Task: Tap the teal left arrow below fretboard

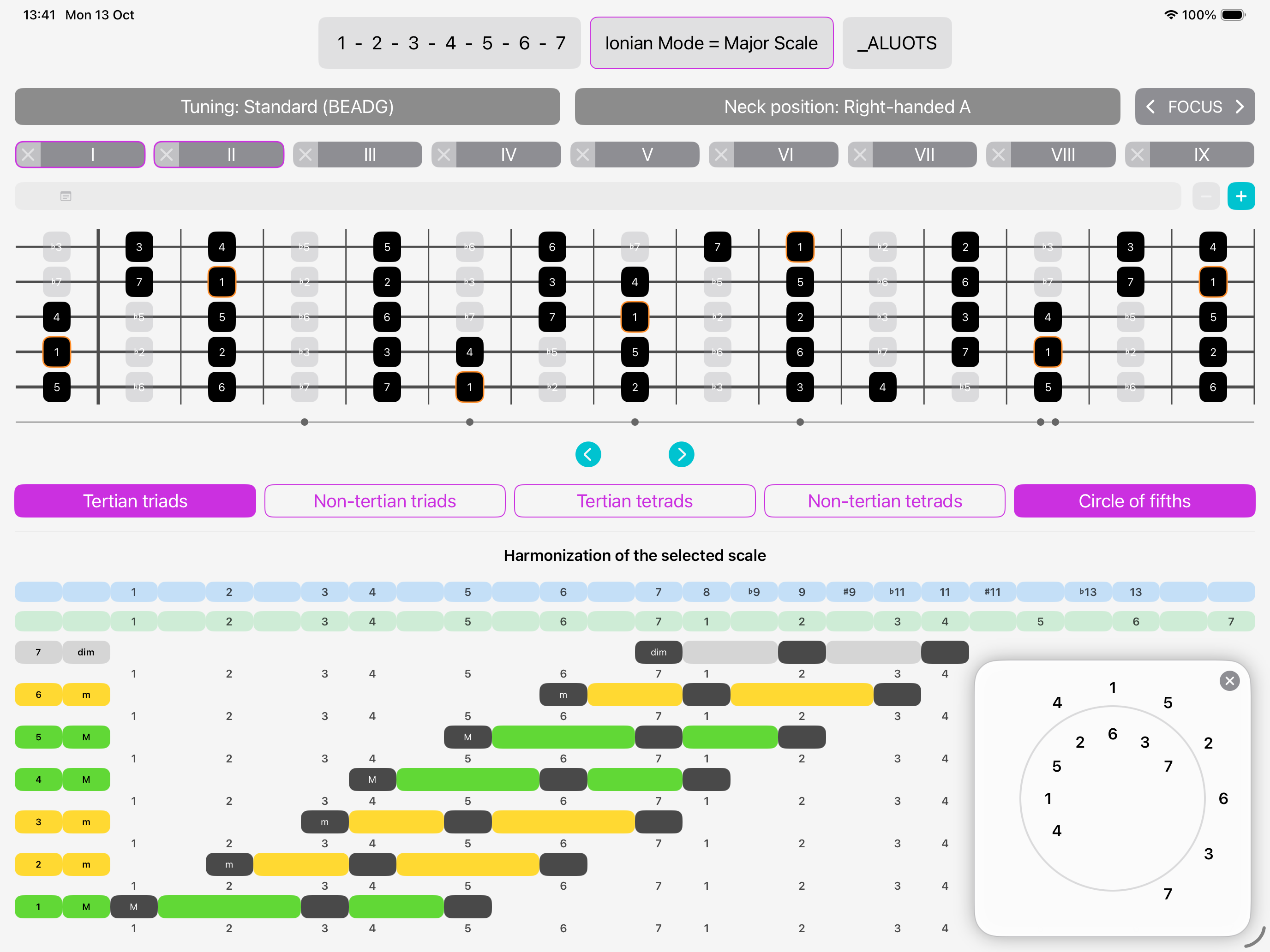Action: tap(588, 454)
